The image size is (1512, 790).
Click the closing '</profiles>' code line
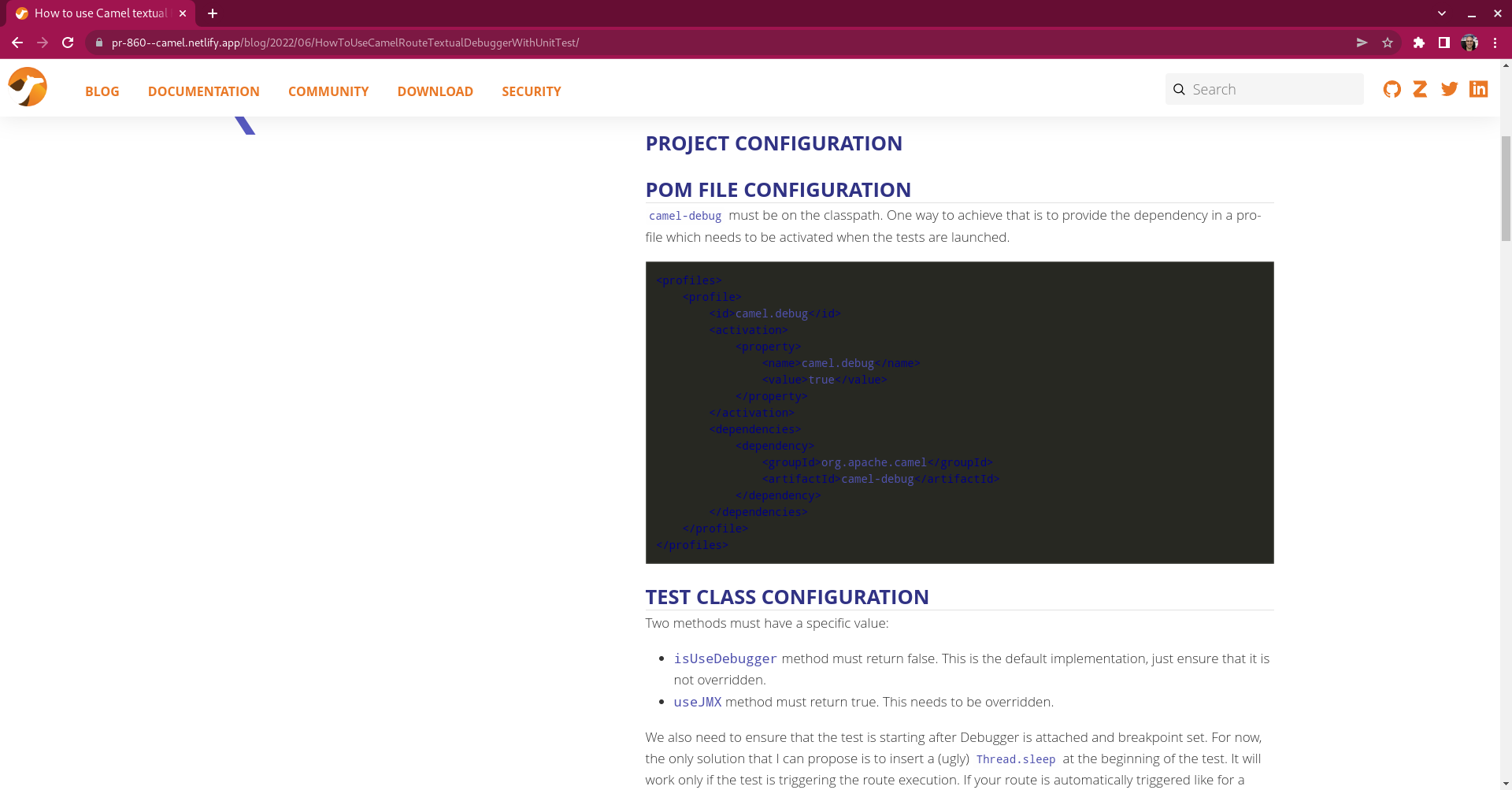692,545
